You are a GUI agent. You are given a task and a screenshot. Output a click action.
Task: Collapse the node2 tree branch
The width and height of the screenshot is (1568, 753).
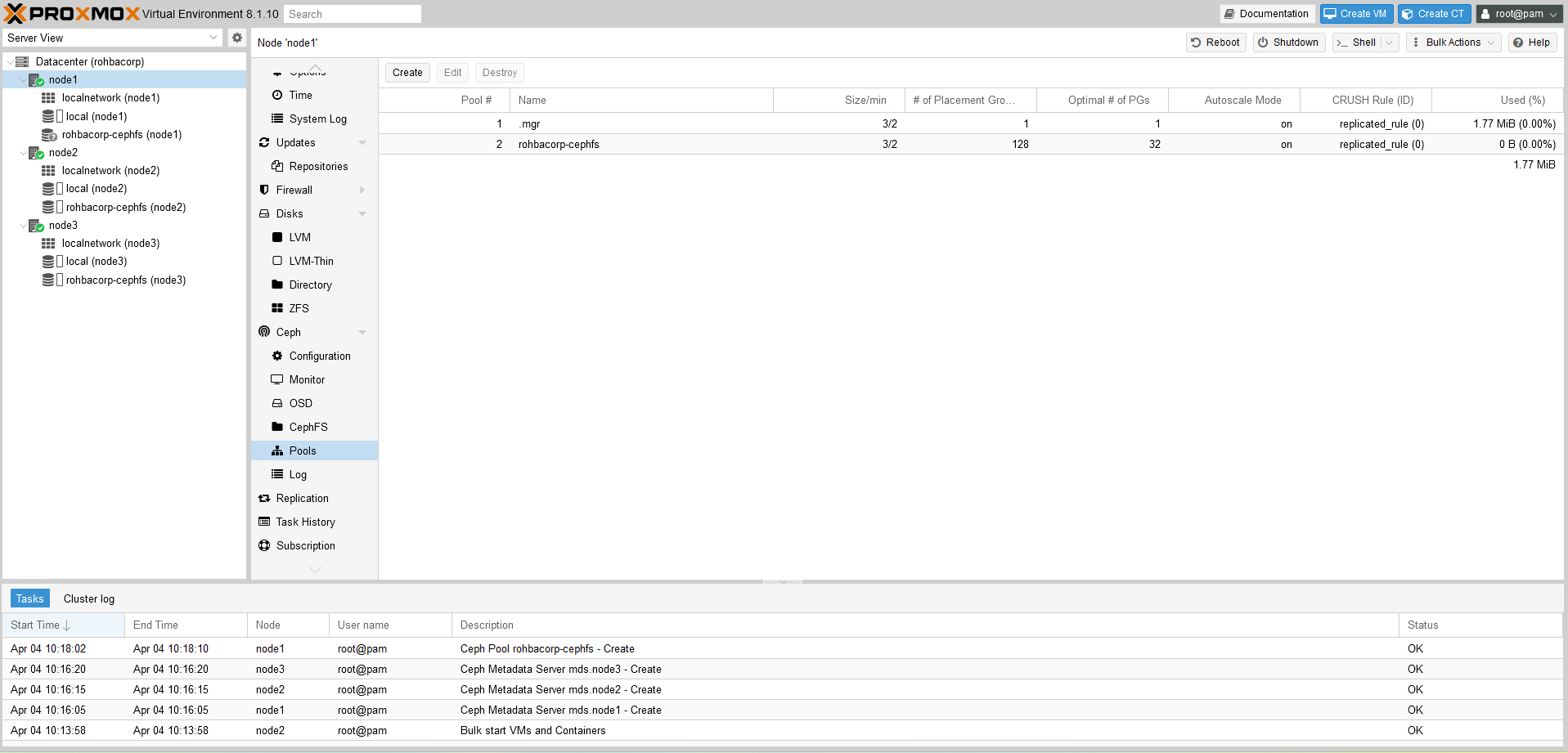(x=22, y=153)
